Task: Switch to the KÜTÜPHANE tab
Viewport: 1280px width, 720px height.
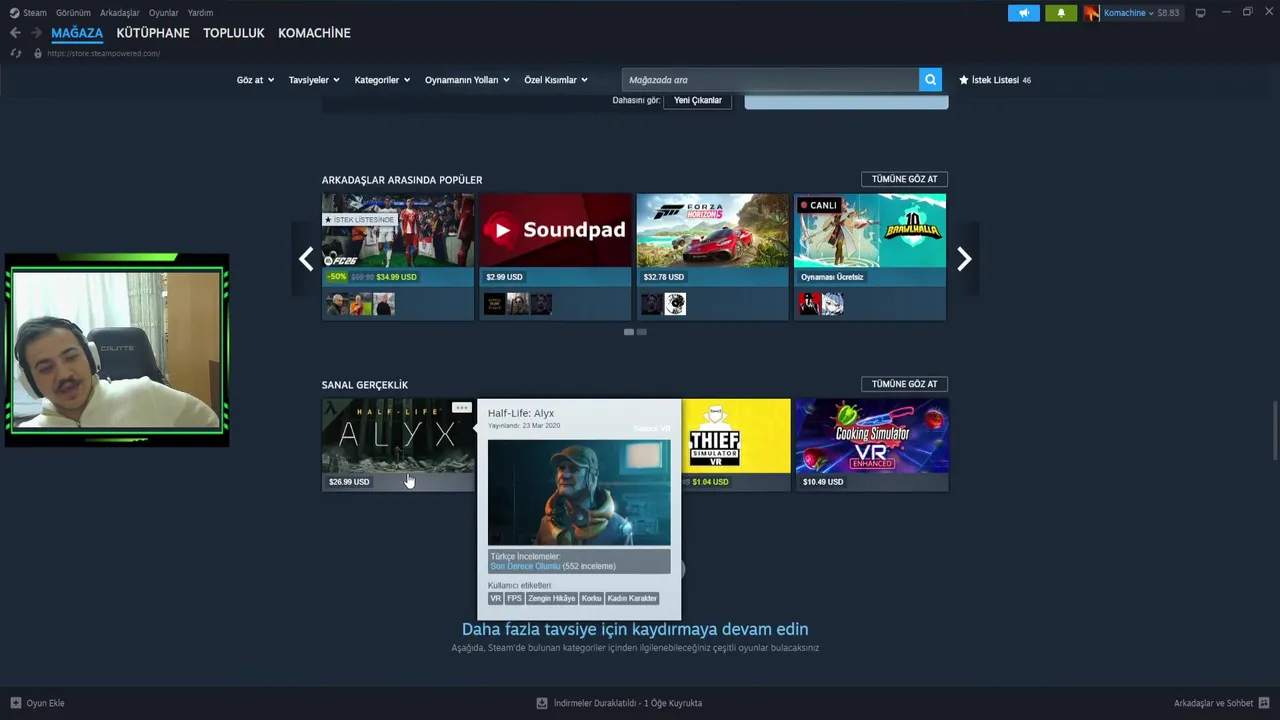Action: (153, 33)
